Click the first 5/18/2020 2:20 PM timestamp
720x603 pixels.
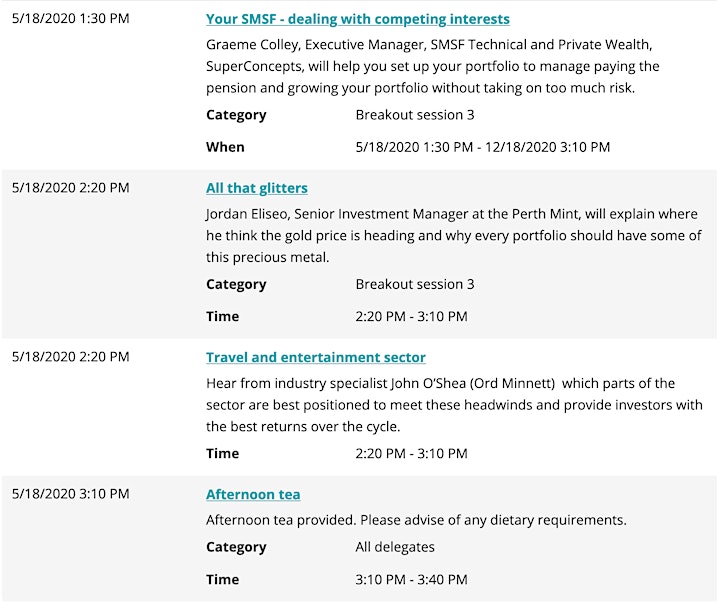pyautogui.click(x=71, y=188)
